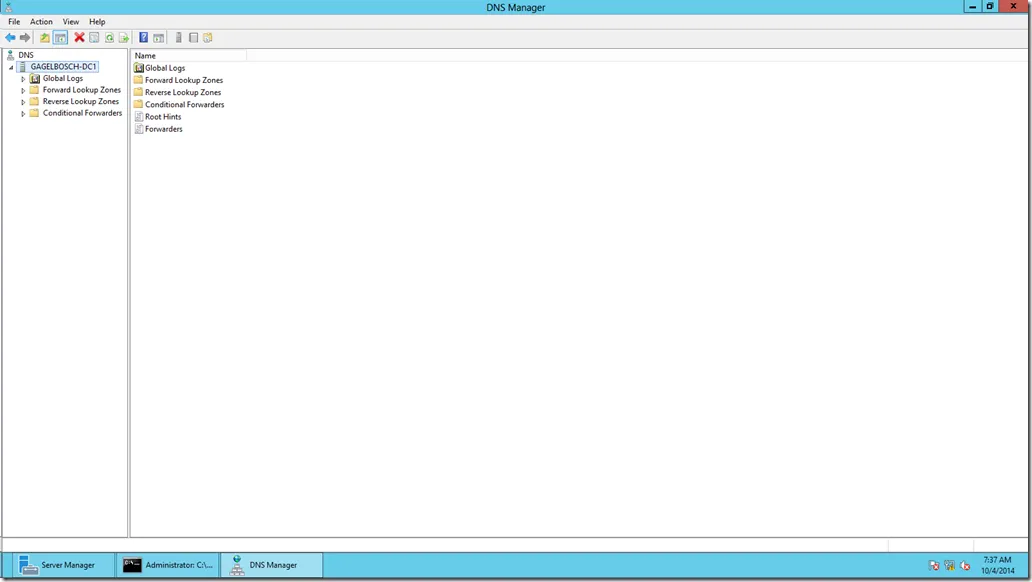Select Forwarders in the list
The image size is (1032, 582).
(163, 129)
